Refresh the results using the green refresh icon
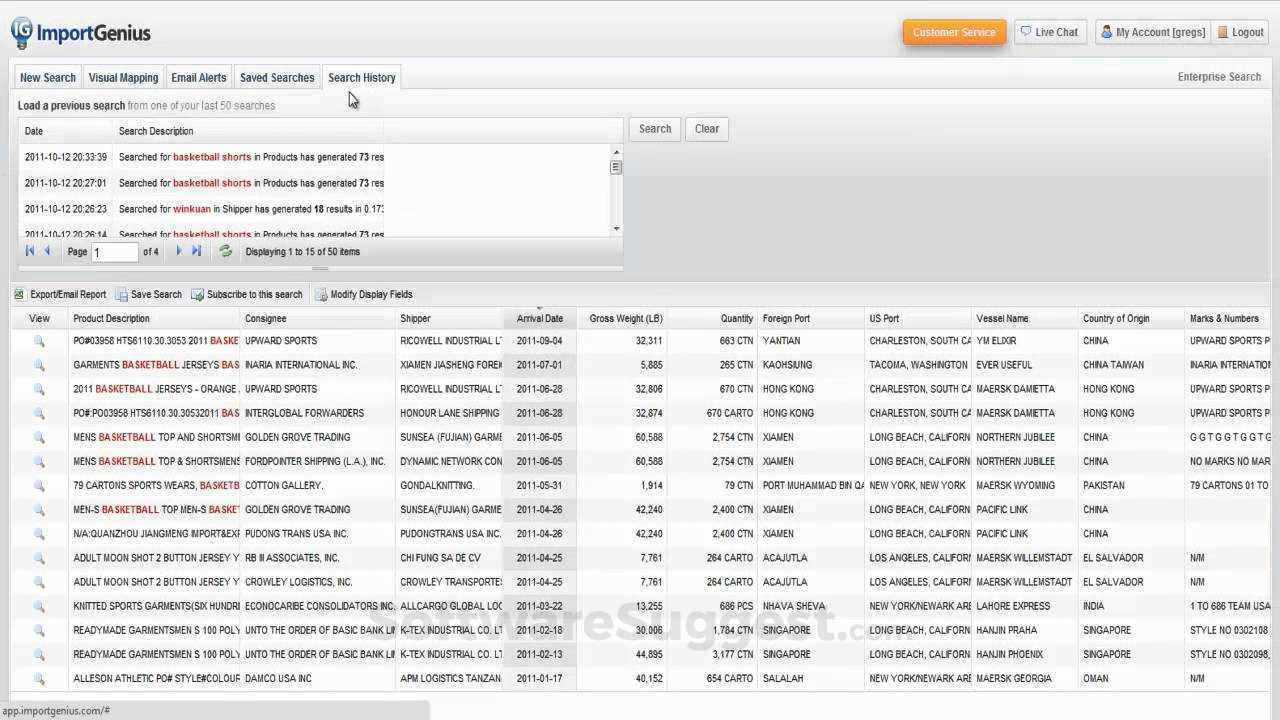This screenshot has width=1280, height=720. [x=226, y=251]
